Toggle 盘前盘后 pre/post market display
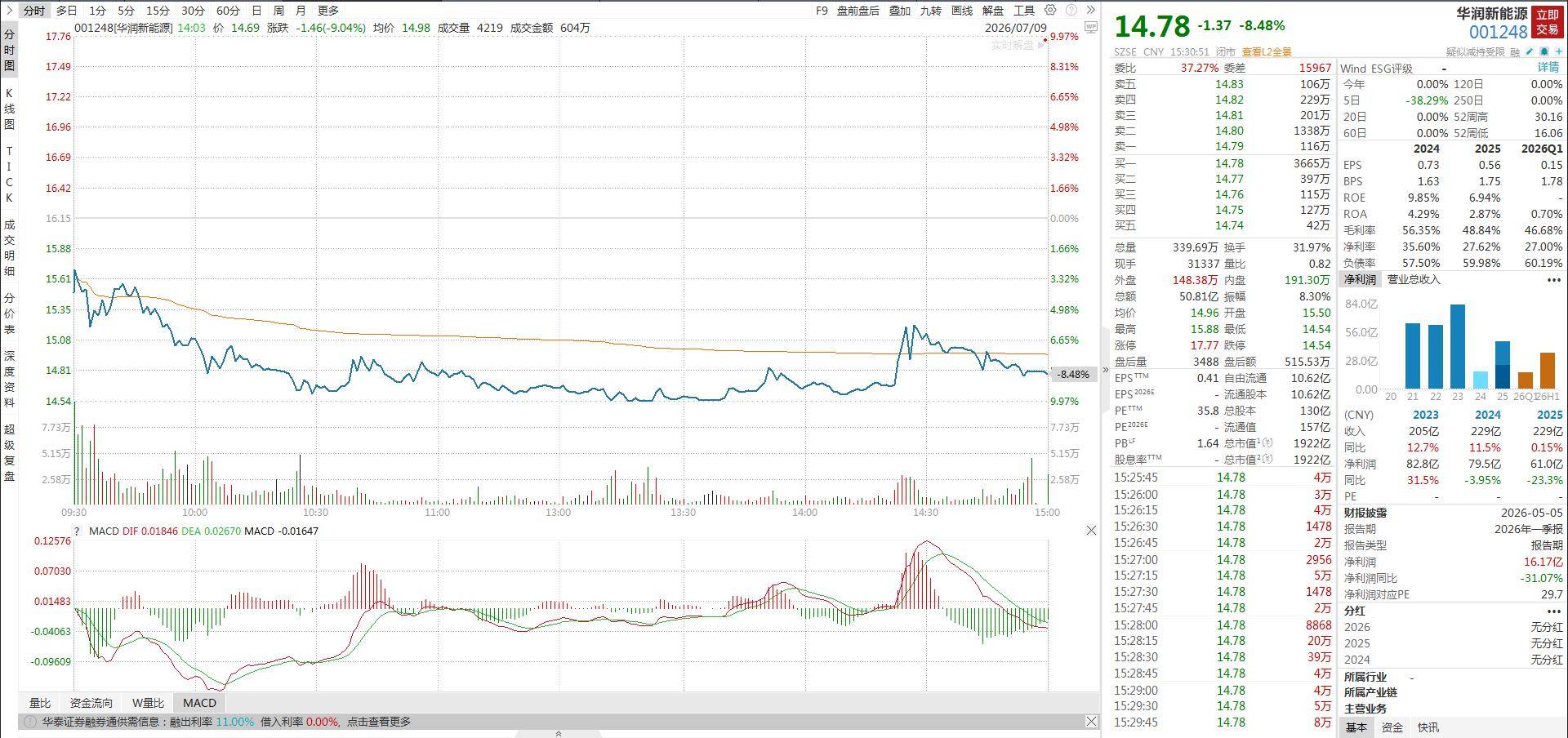This screenshot has height=738, width=1568. click(x=858, y=11)
